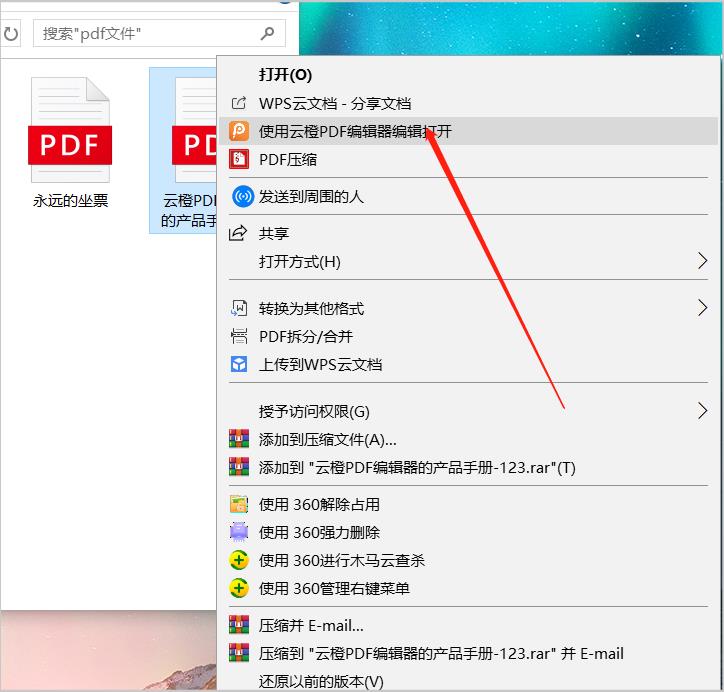Expand the 授予访问权限(G) submenu arrow

point(702,410)
